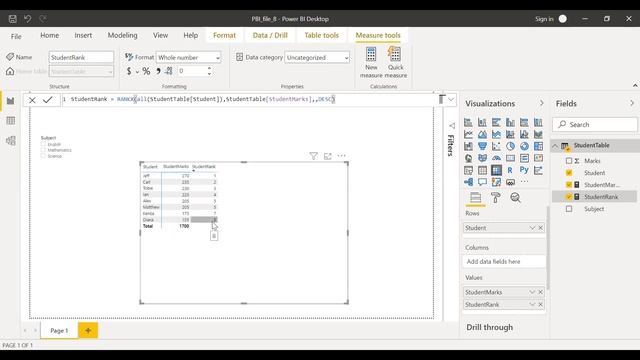Open More options on the visual header
This screenshot has width=640, height=360.
pyautogui.click(x=342, y=156)
